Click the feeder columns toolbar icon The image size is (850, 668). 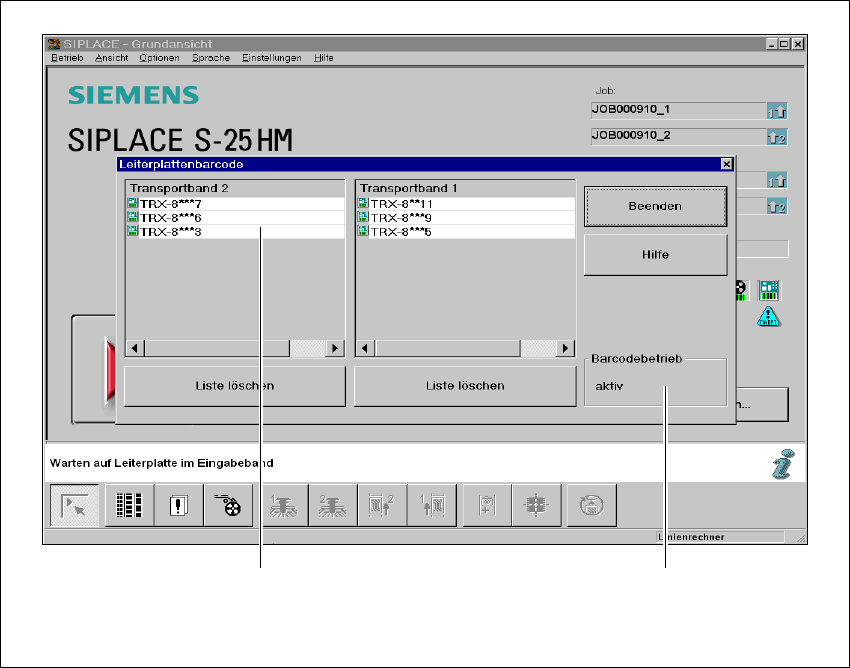(129, 506)
